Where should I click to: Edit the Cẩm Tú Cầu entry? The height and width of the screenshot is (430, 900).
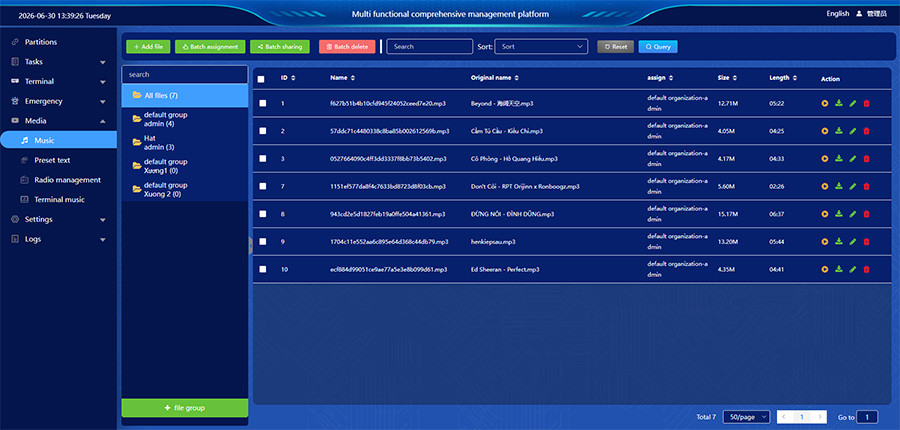click(852, 131)
